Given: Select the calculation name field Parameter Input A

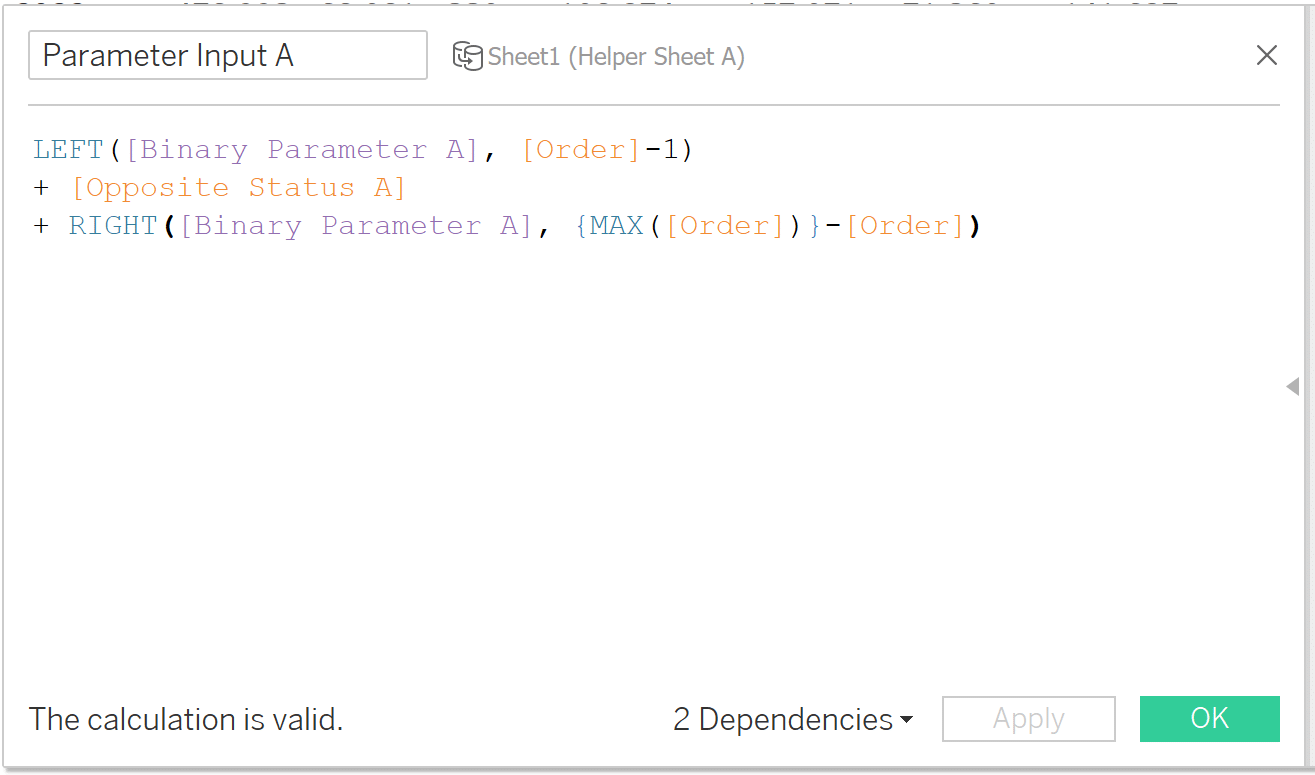Looking at the screenshot, I should coord(228,55).
